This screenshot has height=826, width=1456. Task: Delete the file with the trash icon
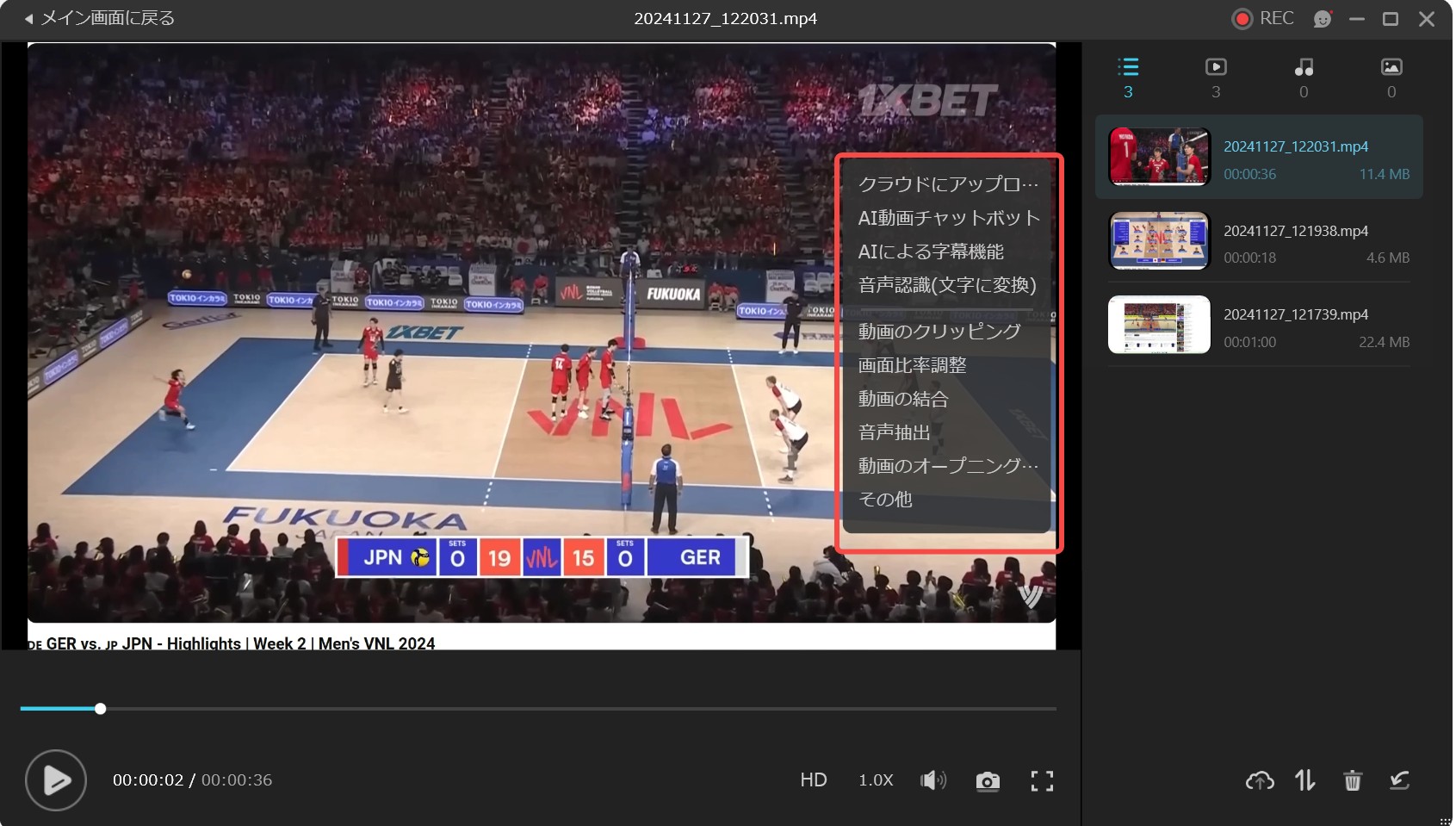click(x=1353, y=781)
